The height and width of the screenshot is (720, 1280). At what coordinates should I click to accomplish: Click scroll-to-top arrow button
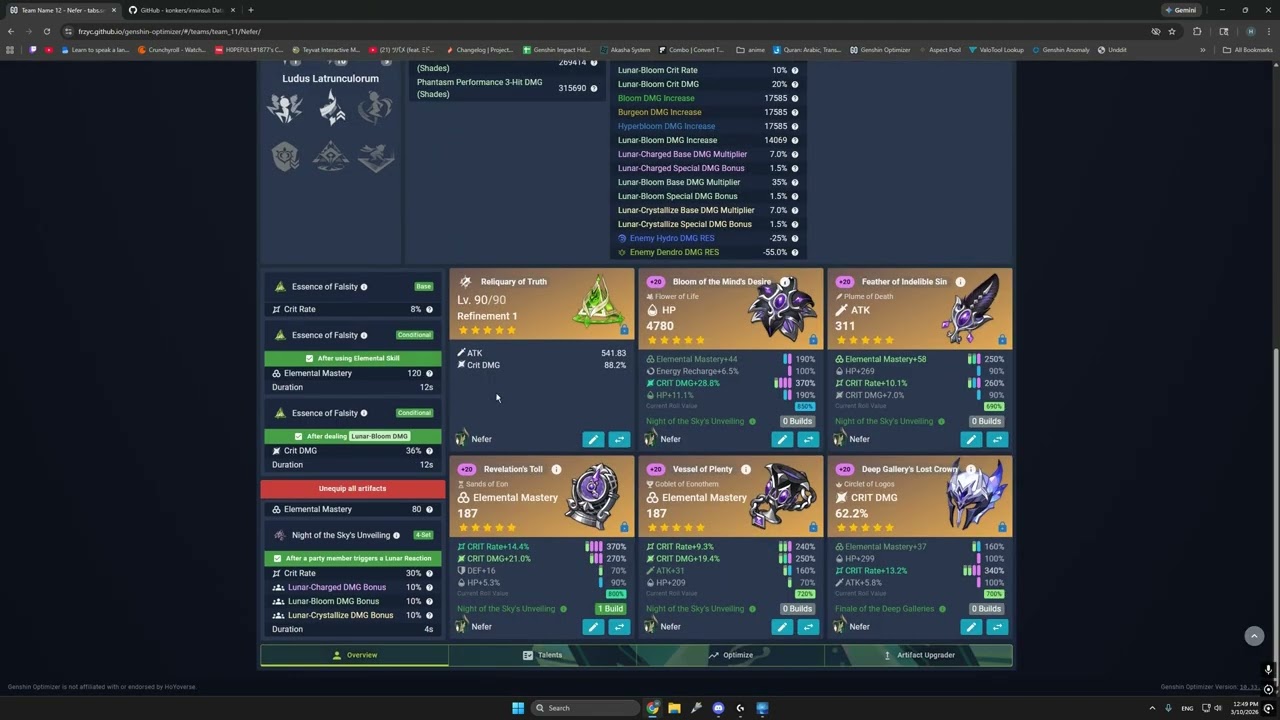(1254, 636)
